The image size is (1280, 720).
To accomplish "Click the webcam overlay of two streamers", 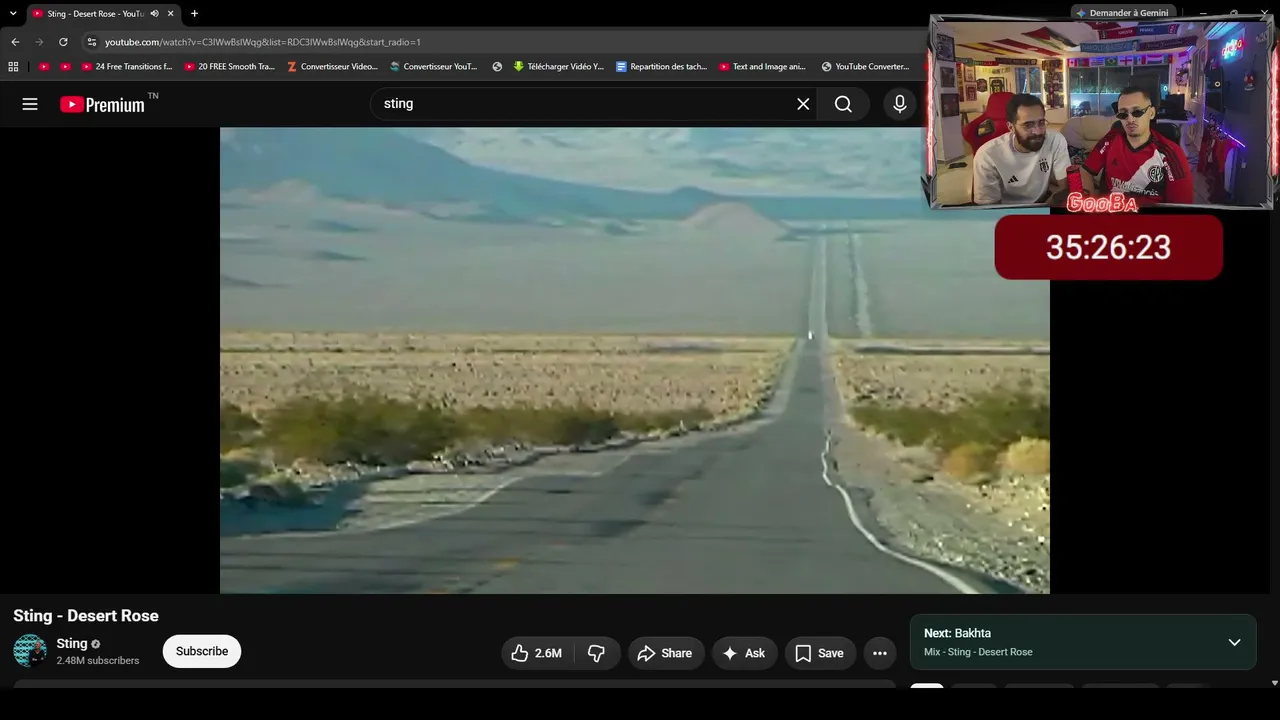I will pos(1102,112).
